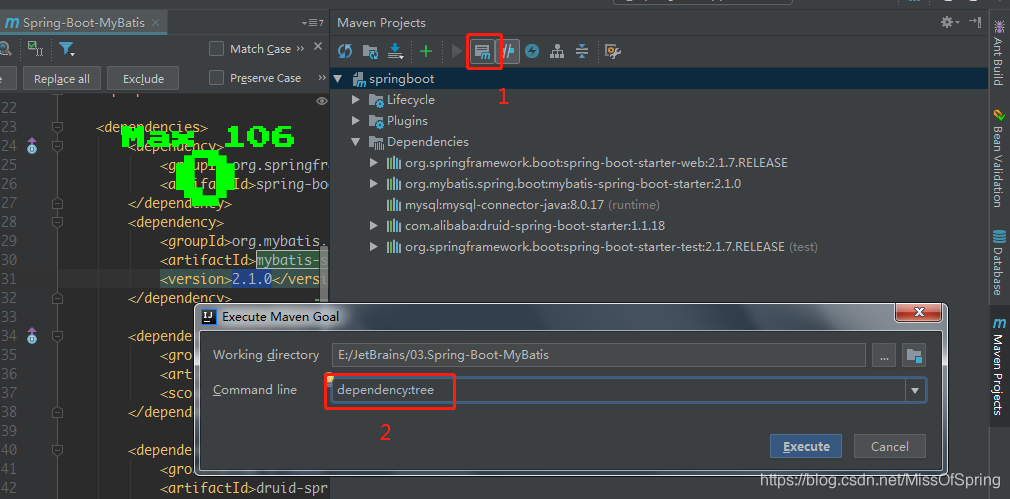Viewport: 1010px width, 499px height.
Task: Expand the spring-boot-starter-test dependency
Action: 374,247
